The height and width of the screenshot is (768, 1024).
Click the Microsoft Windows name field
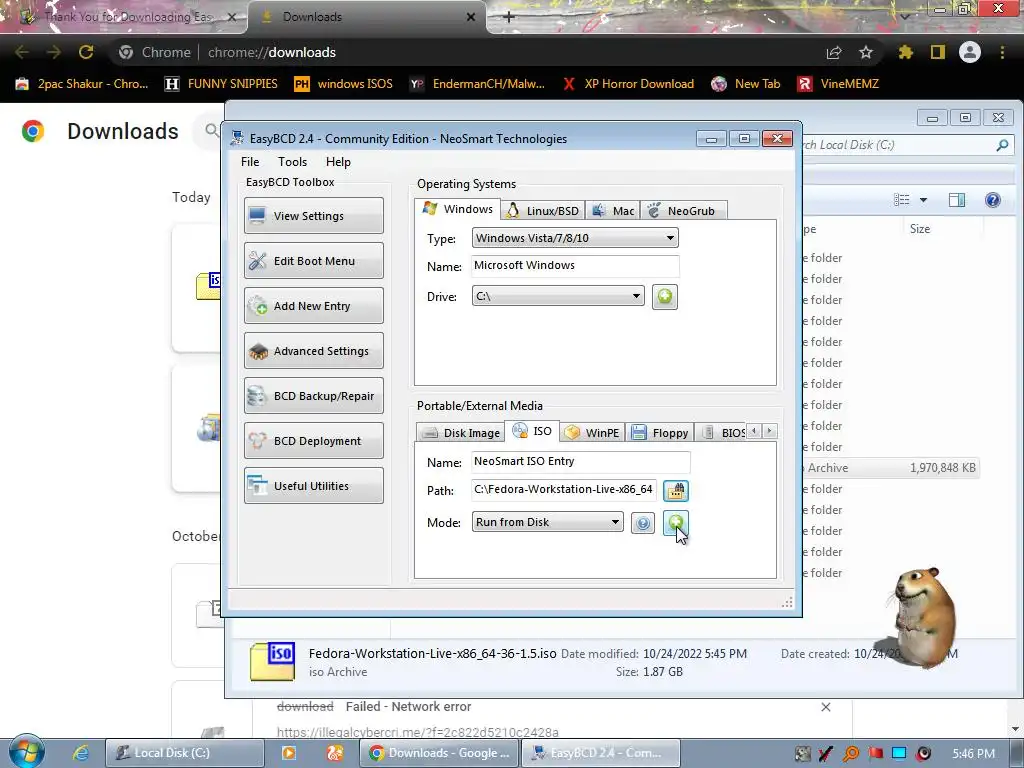coord(575,266)
